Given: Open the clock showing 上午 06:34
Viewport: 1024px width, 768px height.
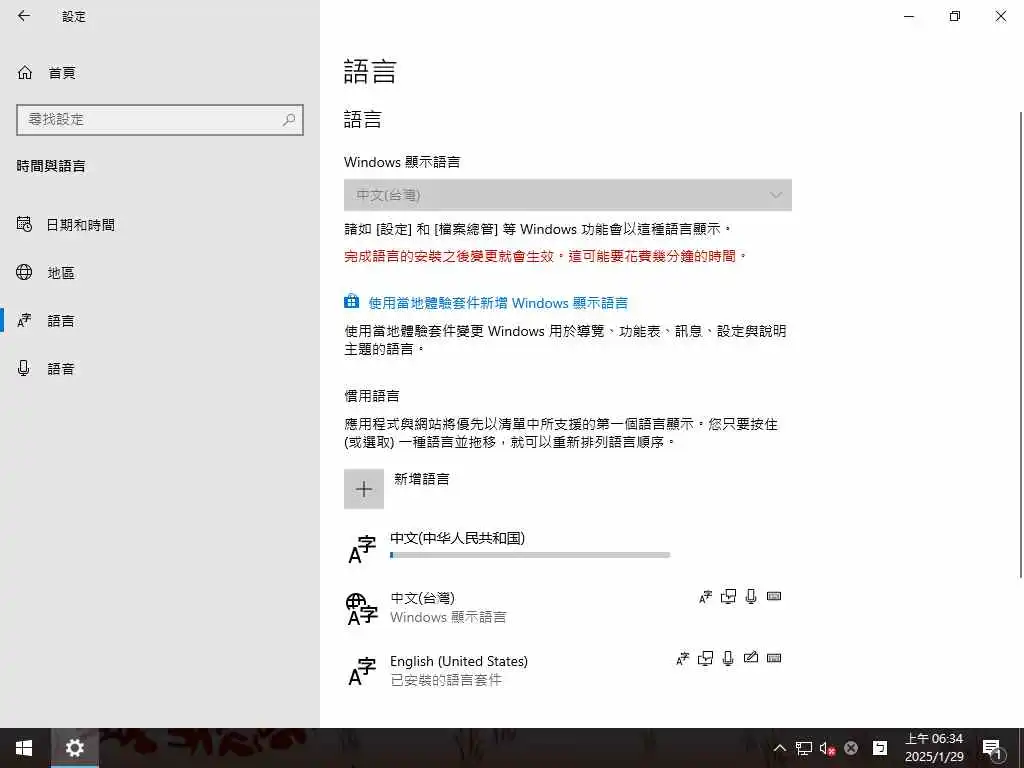Looking at the screenshot, I should 934,748.
